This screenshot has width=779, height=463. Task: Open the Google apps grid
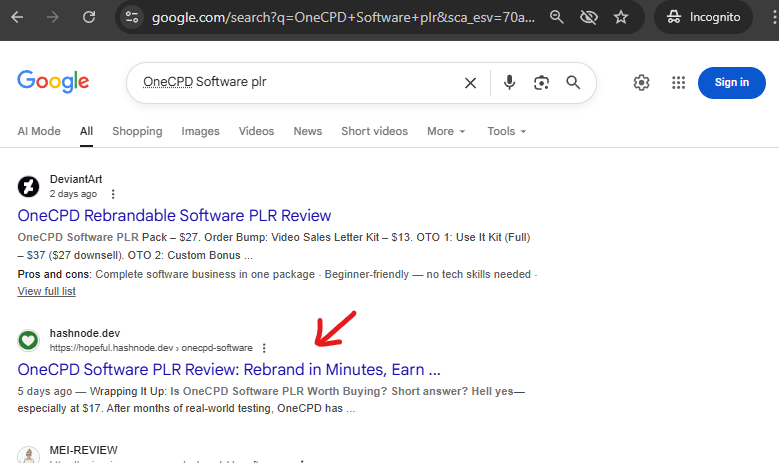point(679,83)
